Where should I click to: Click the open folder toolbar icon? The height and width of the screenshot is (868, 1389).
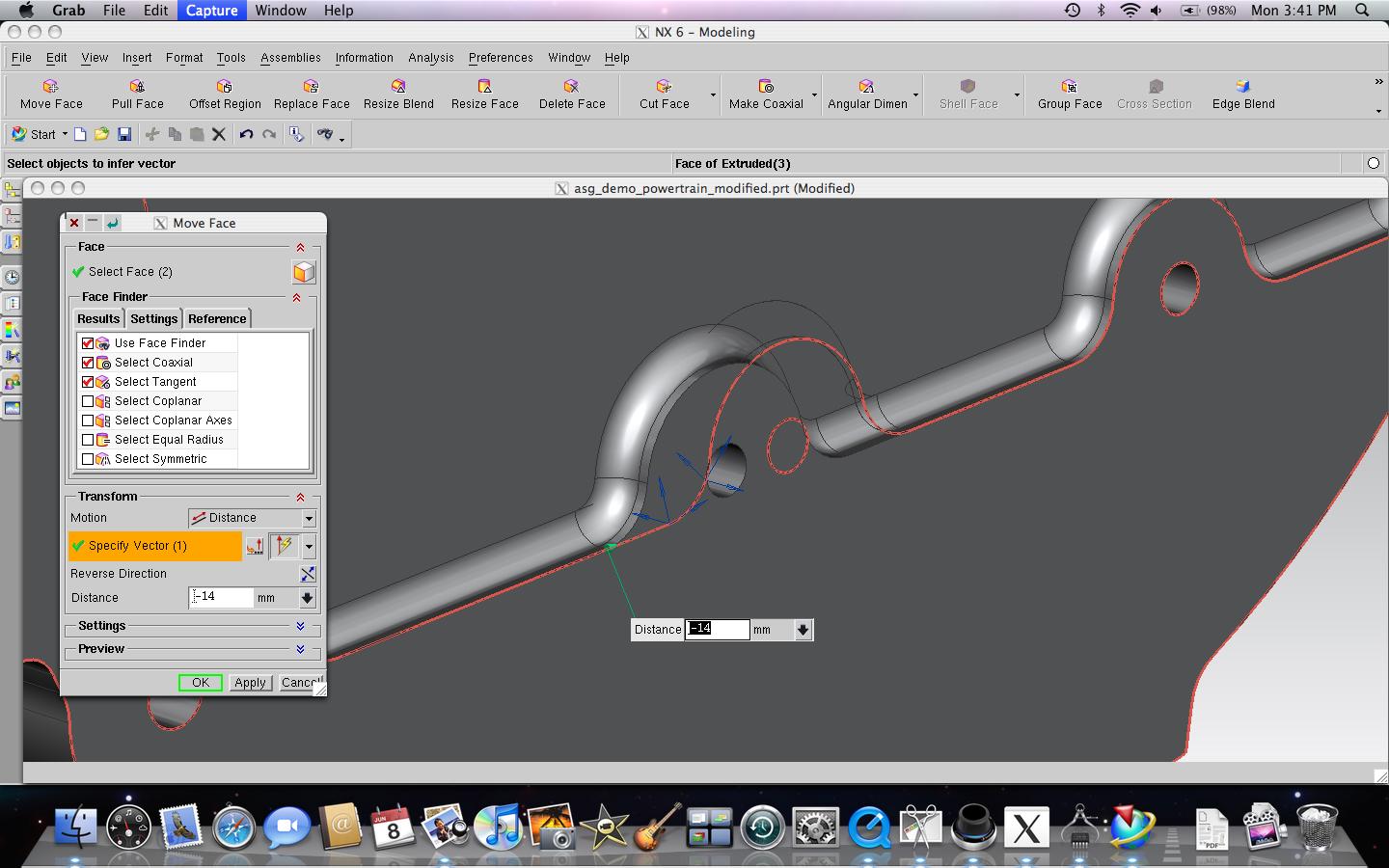pyautogui.click(x=101, y=134)
